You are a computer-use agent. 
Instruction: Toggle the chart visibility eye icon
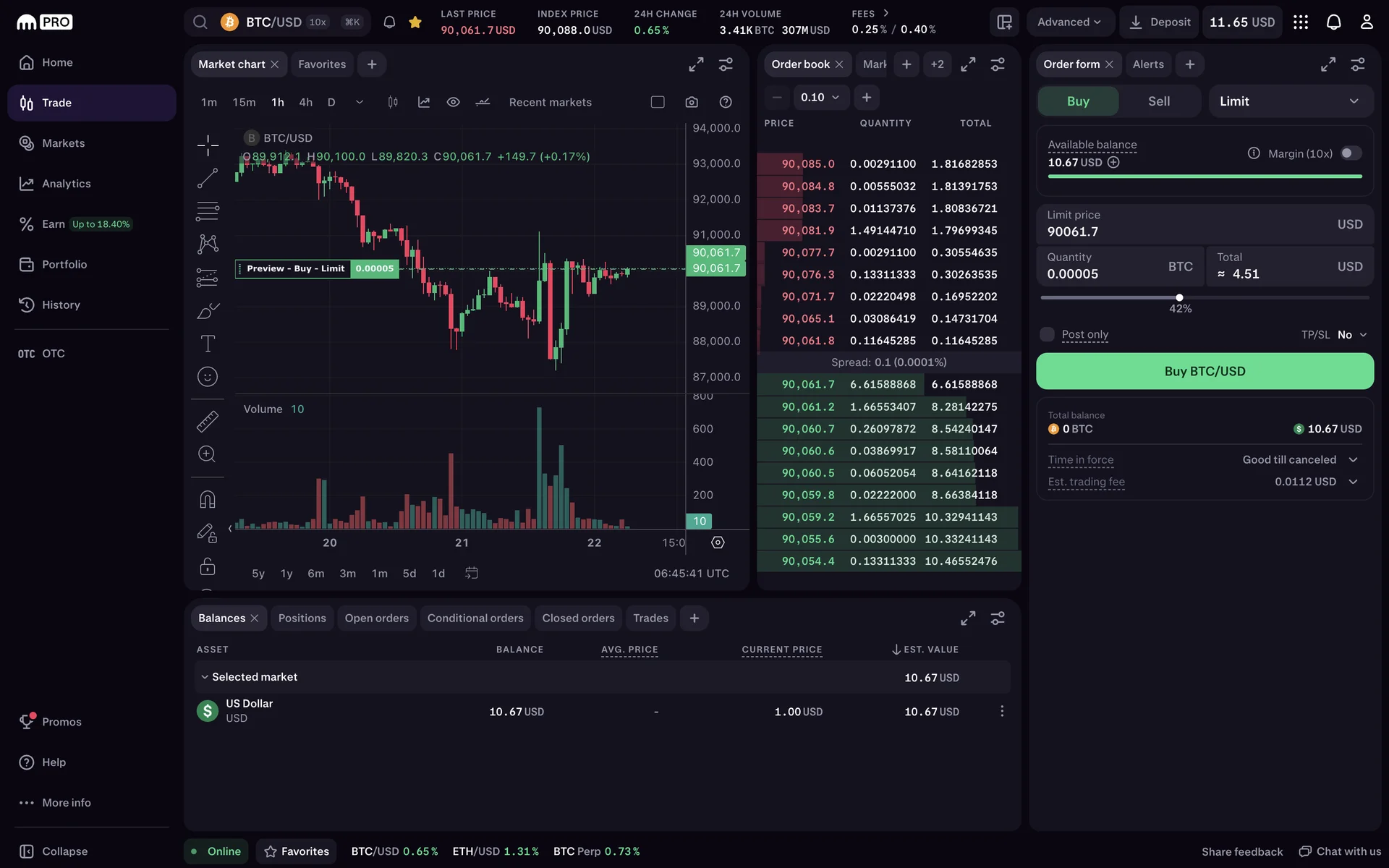click(x=454, y=102)
